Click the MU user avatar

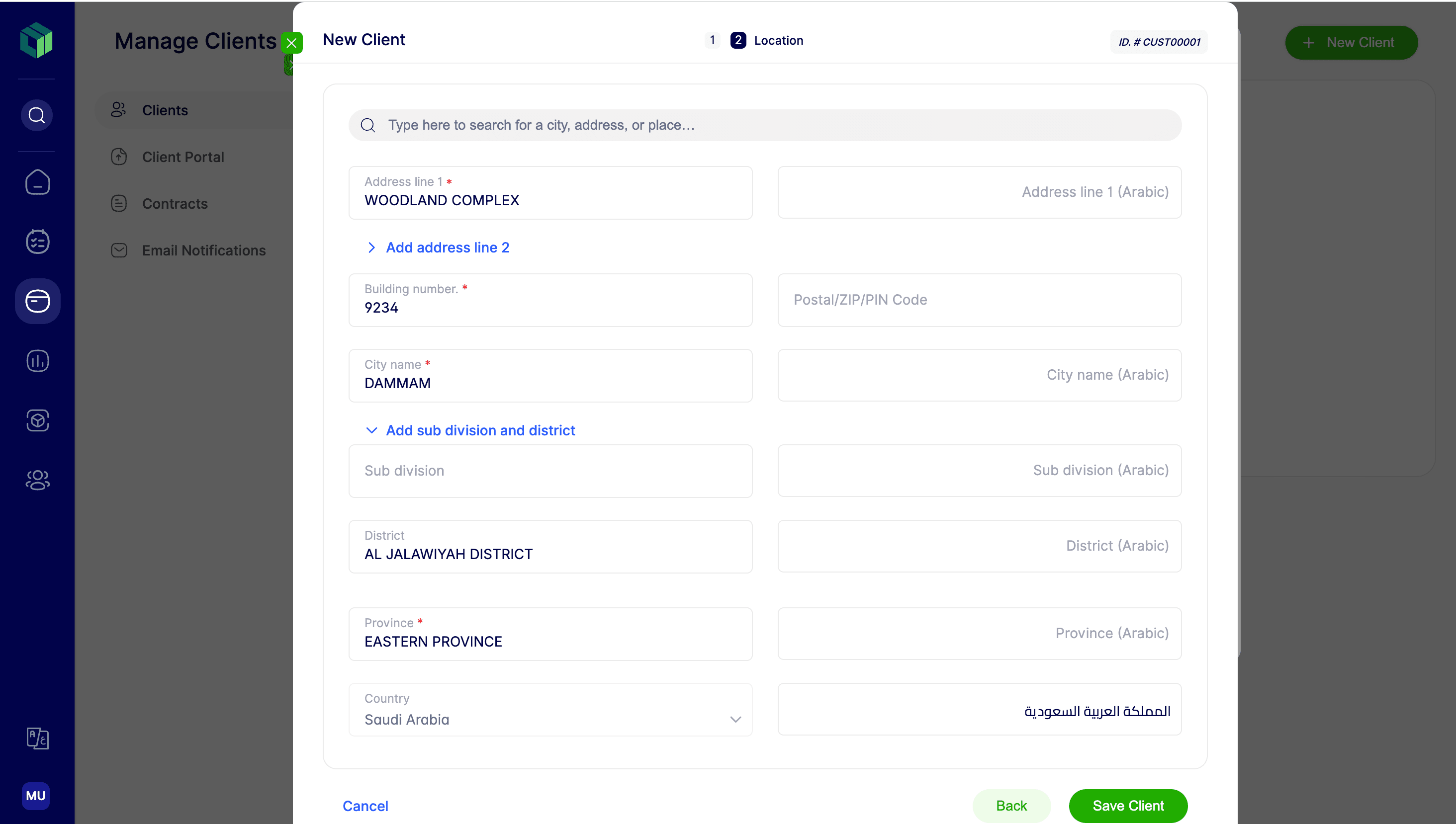point(36,795)
